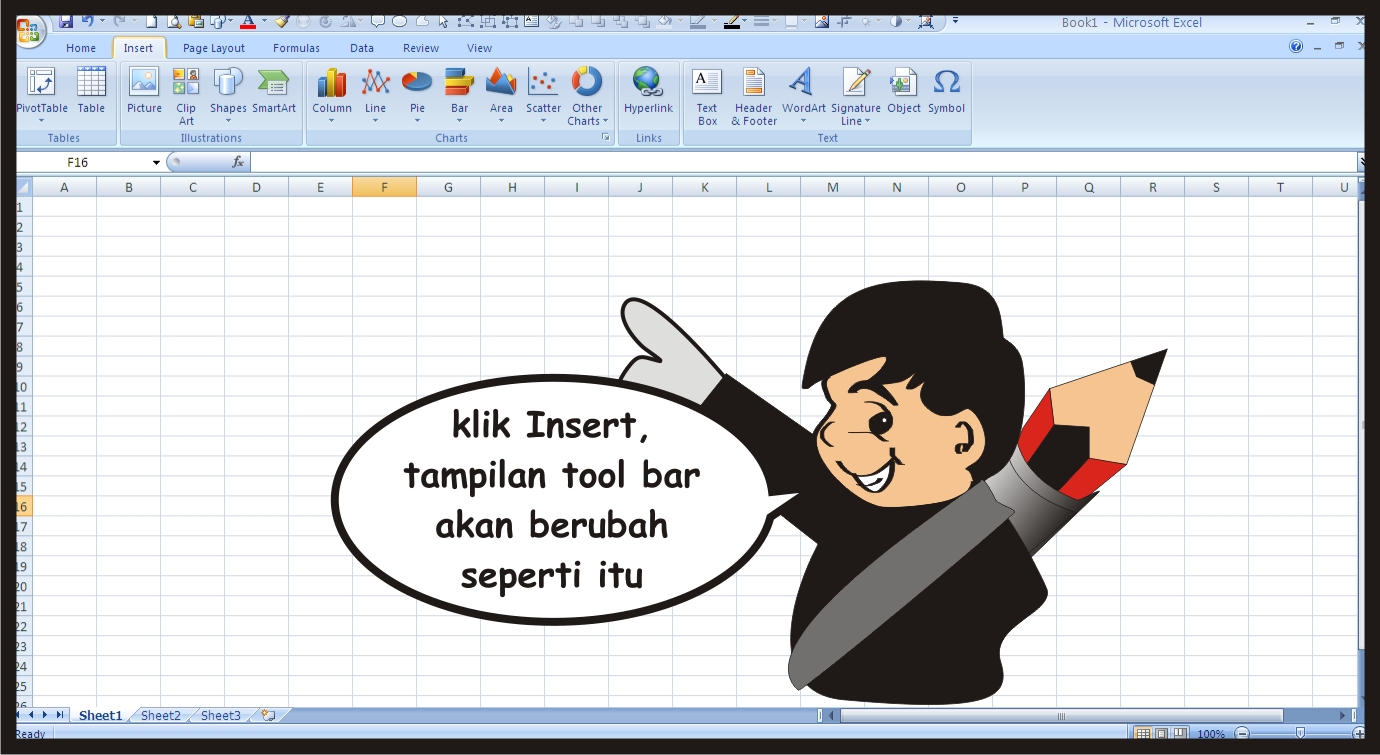Open the Name Box dropdown
The width and height of the screenshot is (1380, 755).
156,161
